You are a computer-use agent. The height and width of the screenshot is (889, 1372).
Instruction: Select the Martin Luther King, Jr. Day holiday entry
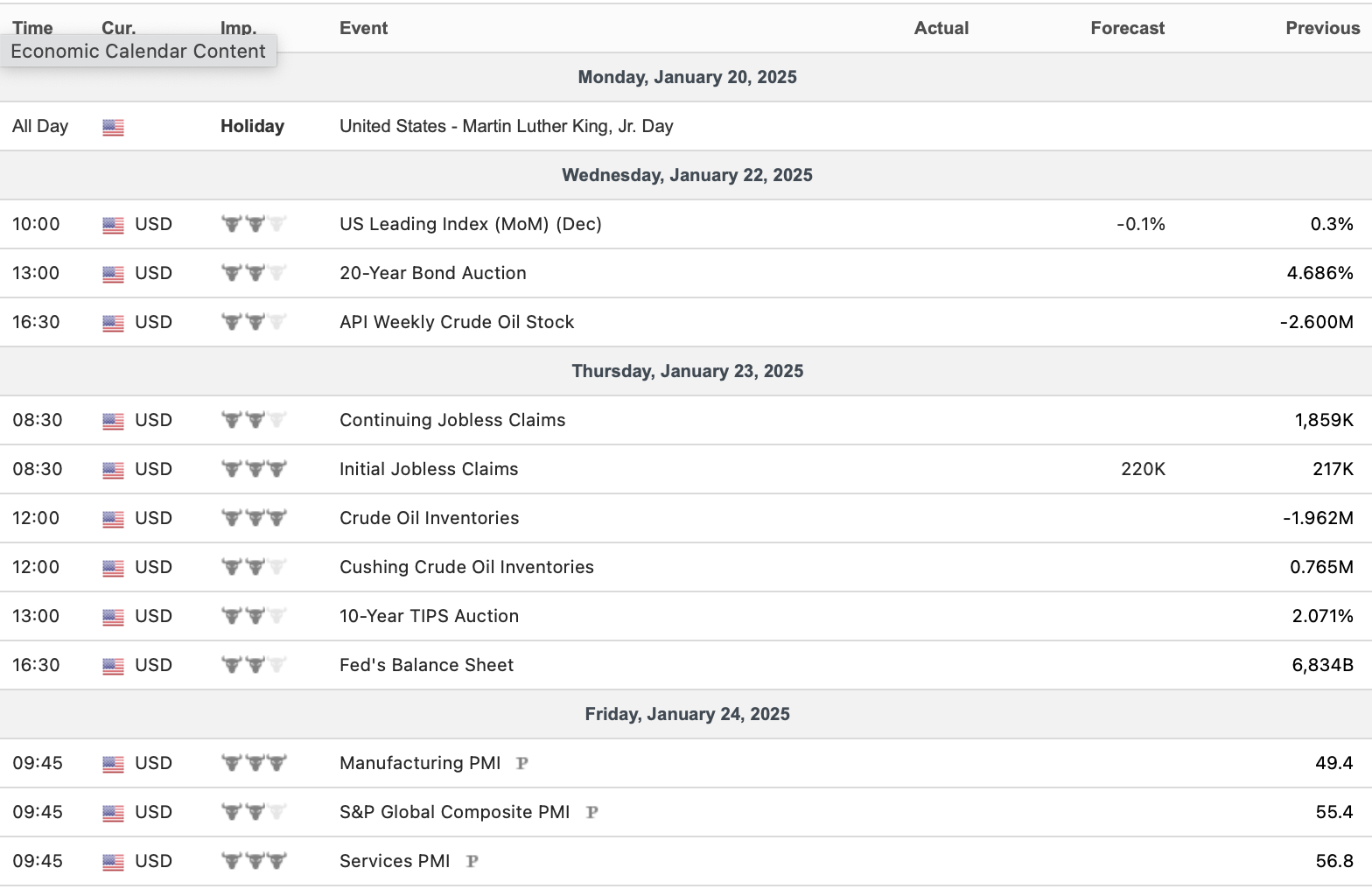506,126
